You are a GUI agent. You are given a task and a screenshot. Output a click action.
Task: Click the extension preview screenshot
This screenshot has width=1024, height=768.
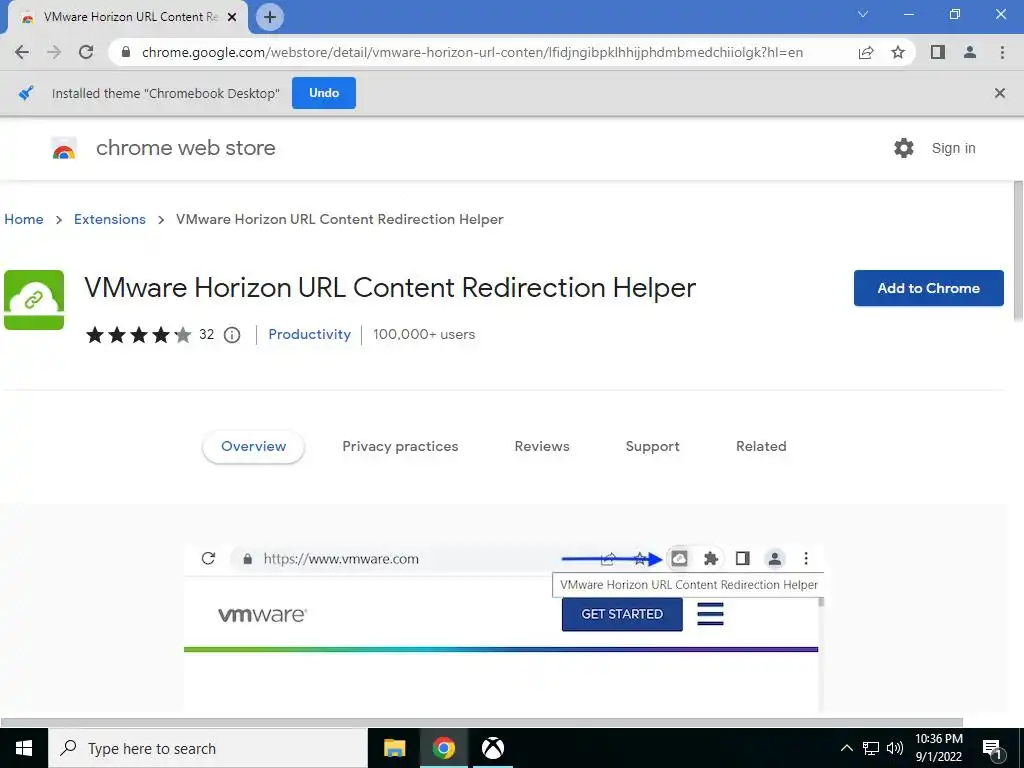click(x=504, y=627)
